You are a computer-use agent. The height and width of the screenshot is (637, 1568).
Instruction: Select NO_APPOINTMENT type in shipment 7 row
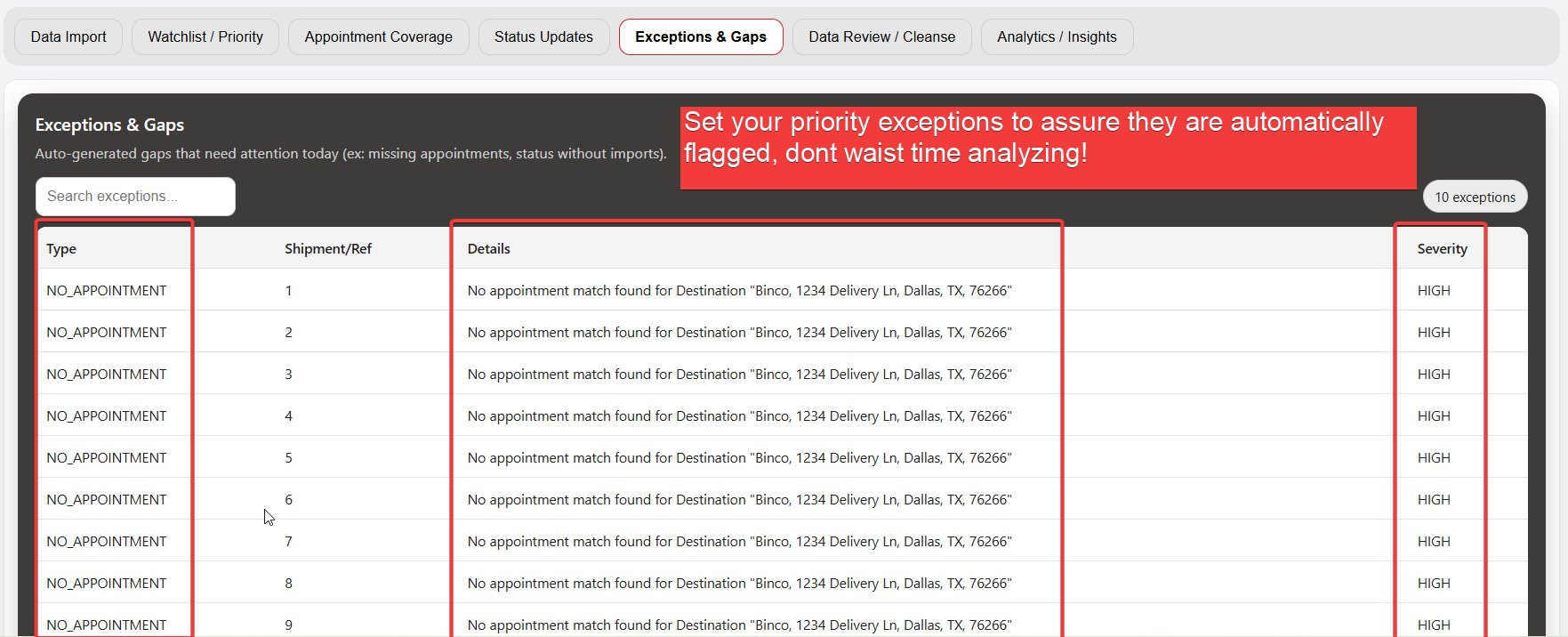click(107, 541)
